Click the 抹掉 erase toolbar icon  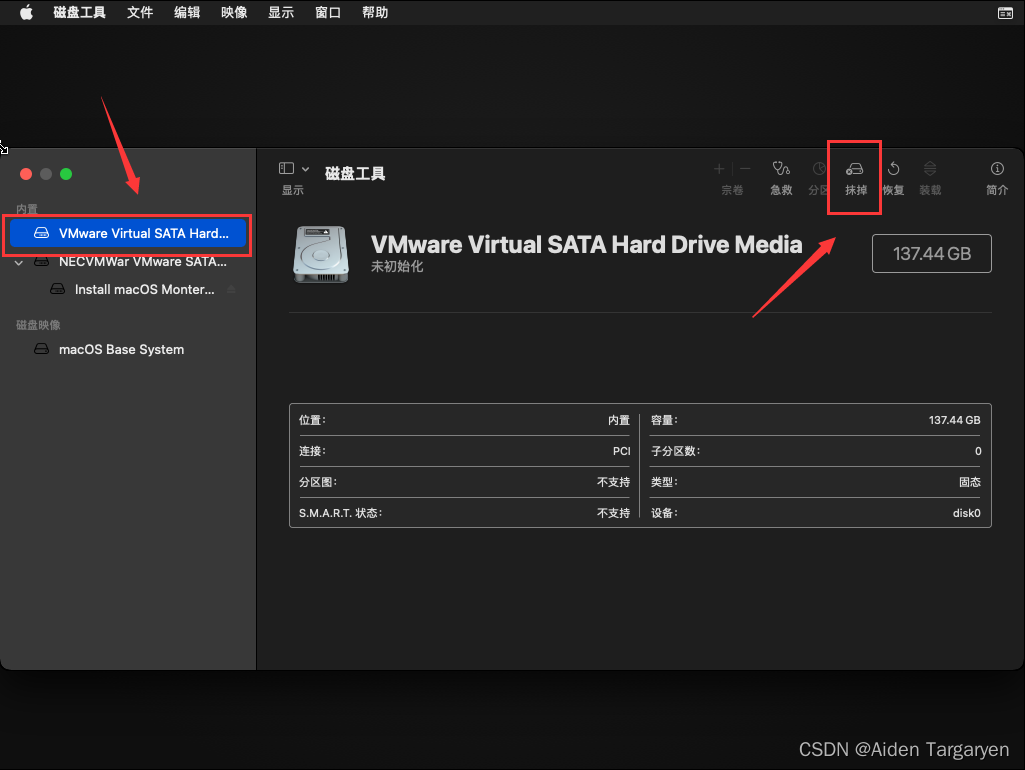click(x=854, y=169)
